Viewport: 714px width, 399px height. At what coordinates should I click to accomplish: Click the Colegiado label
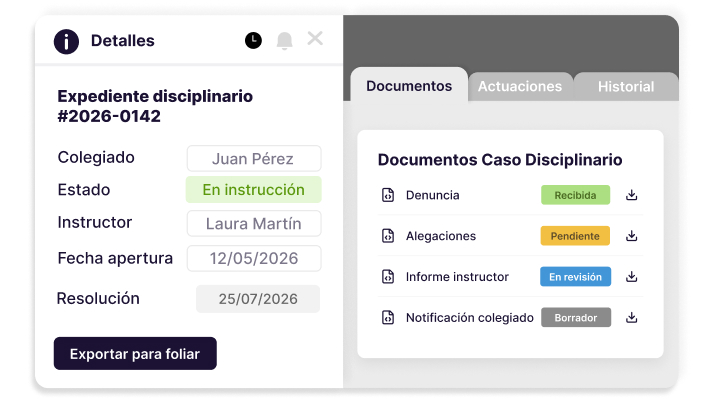coord(96,157)
